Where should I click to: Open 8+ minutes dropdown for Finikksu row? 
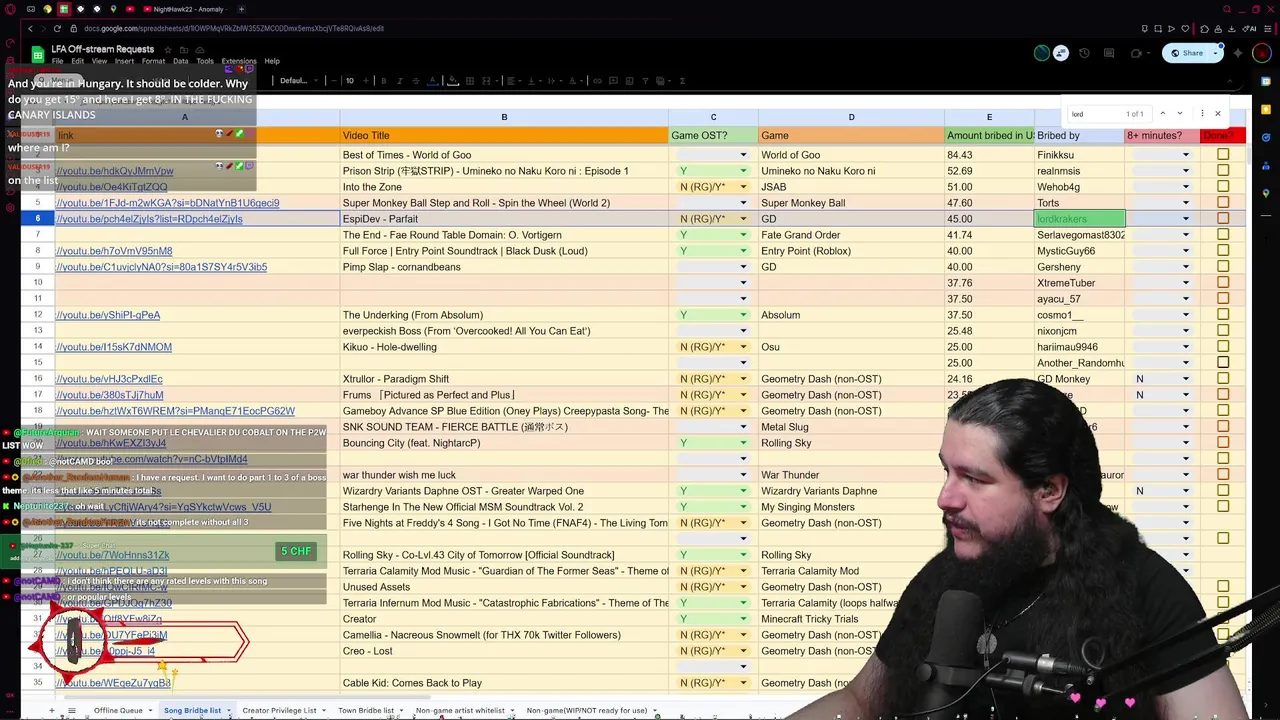point(1186,155)
